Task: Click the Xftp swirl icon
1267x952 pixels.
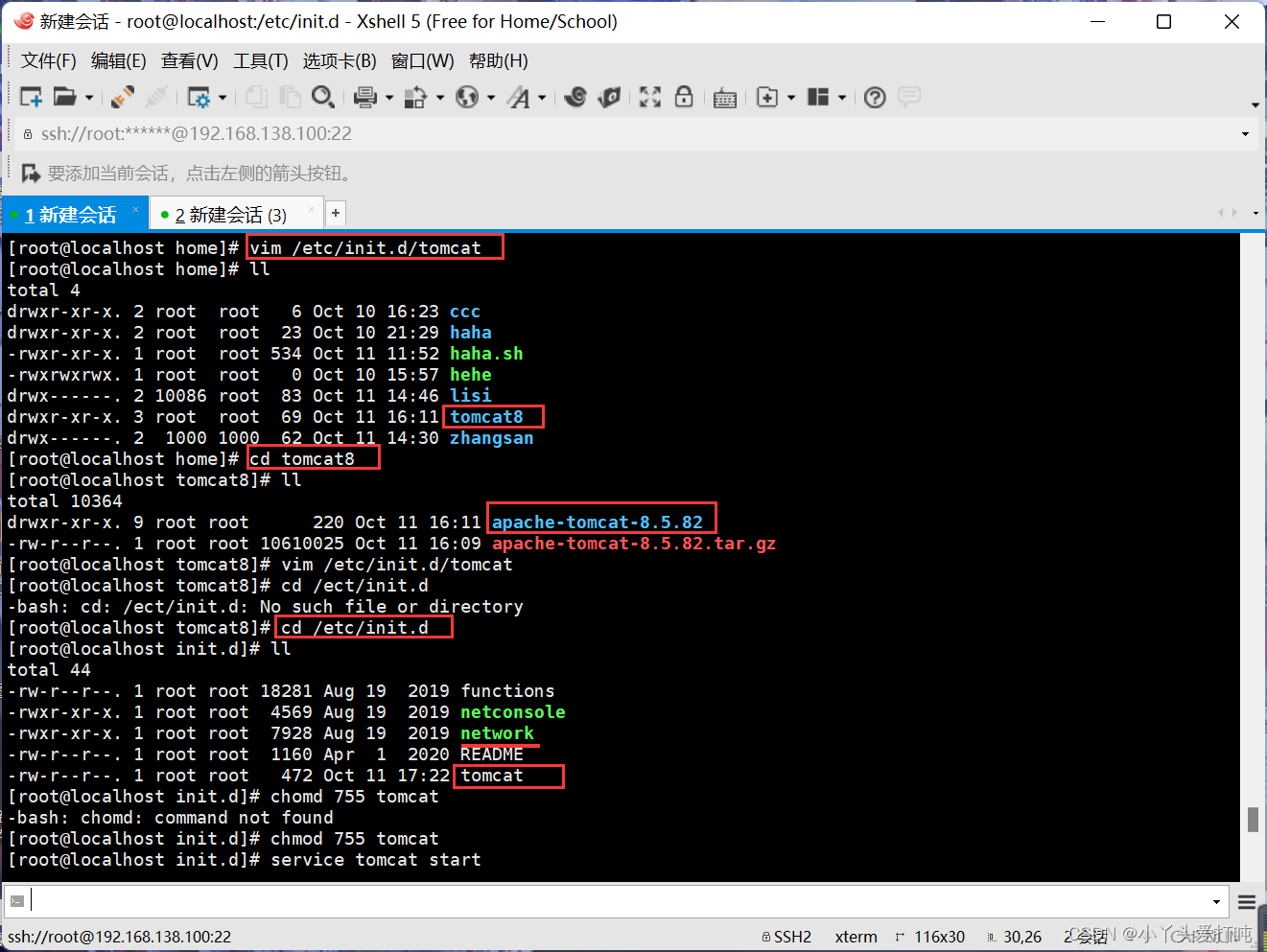Action: [x=575, y=97]
